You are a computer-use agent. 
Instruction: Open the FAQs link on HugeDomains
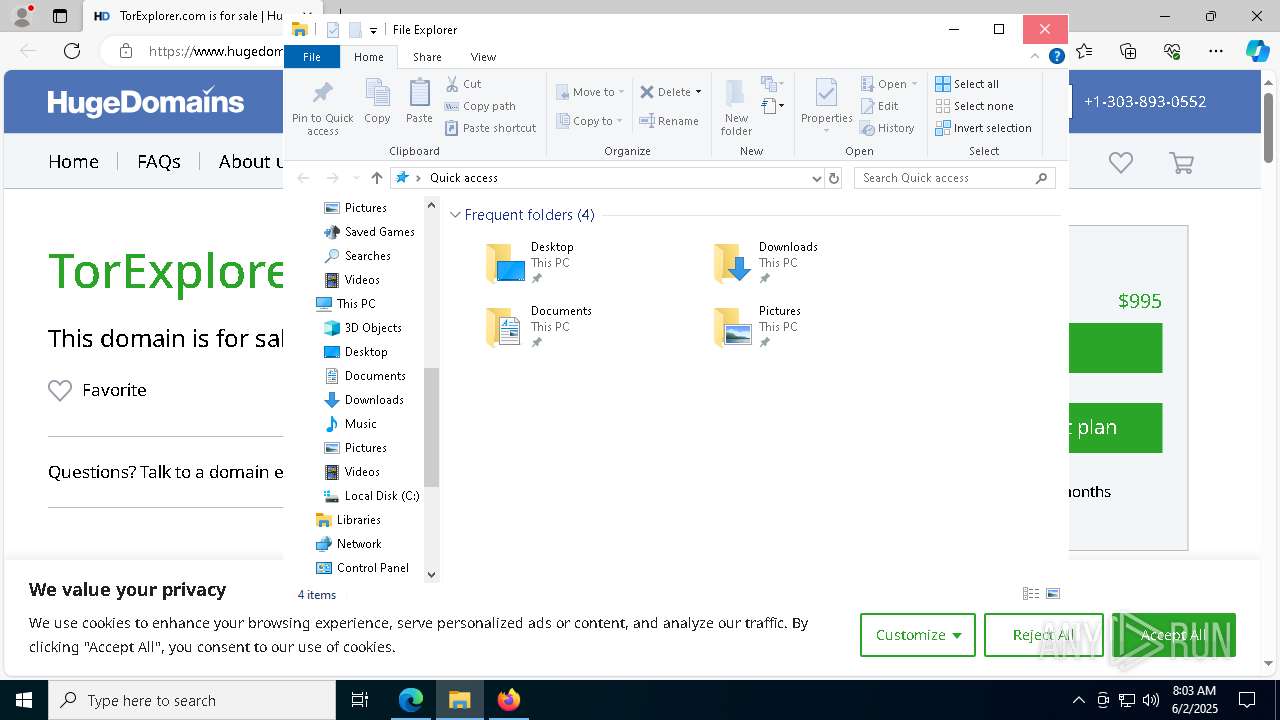point(159,161)
